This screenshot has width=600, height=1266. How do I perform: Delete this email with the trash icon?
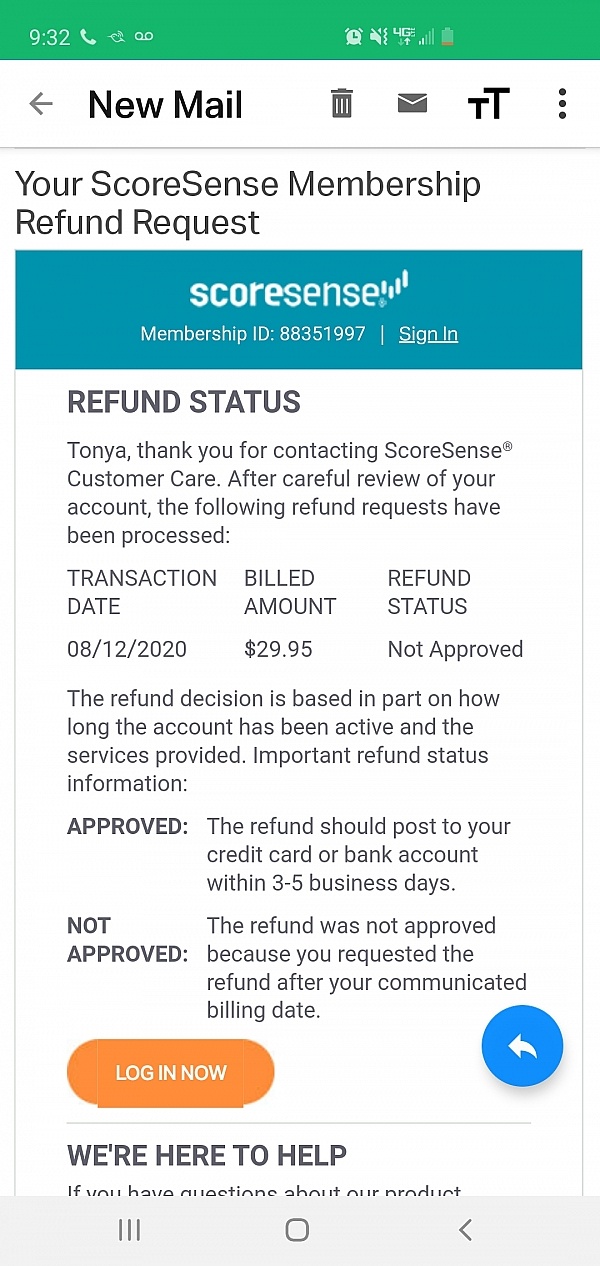tap(342, 104)
